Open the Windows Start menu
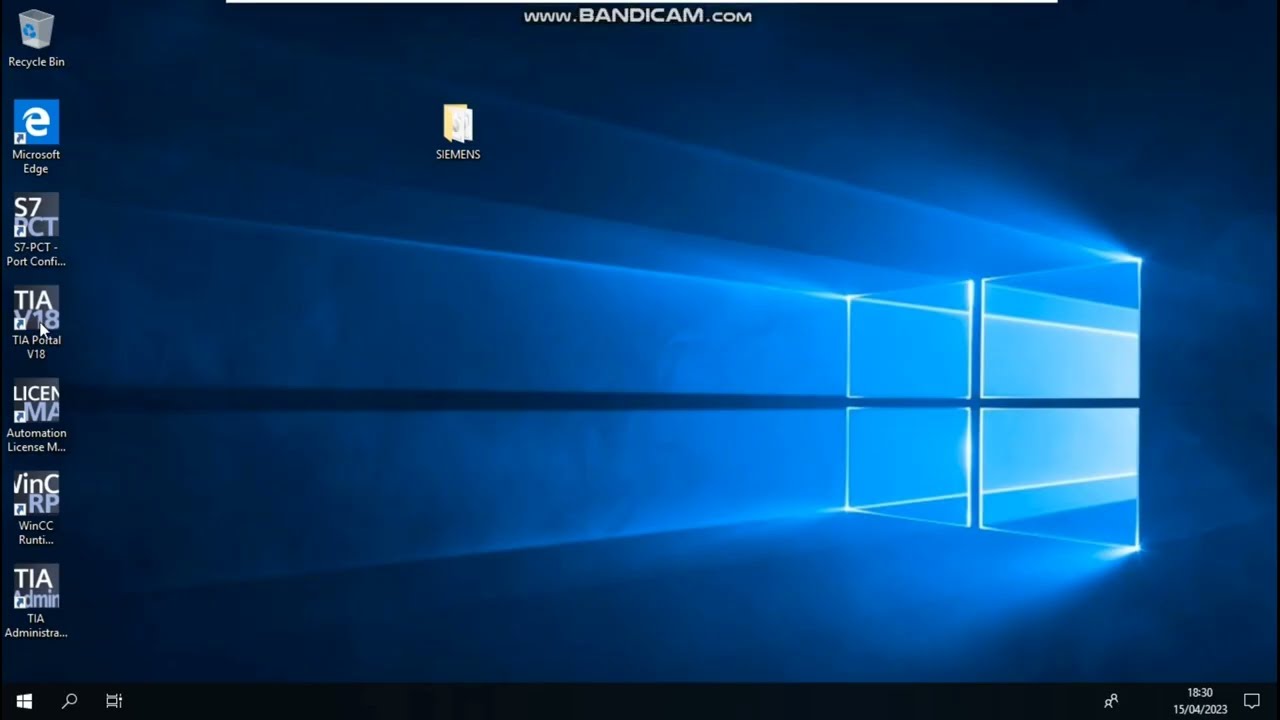This screenshot has width=1280, height=720. (x=24, y=701)
